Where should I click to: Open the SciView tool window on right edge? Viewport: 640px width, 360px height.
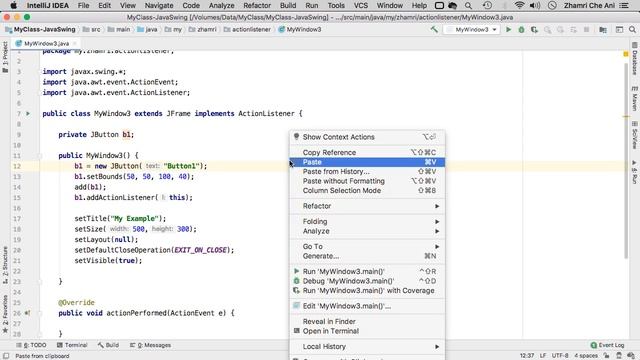[635, 135]
